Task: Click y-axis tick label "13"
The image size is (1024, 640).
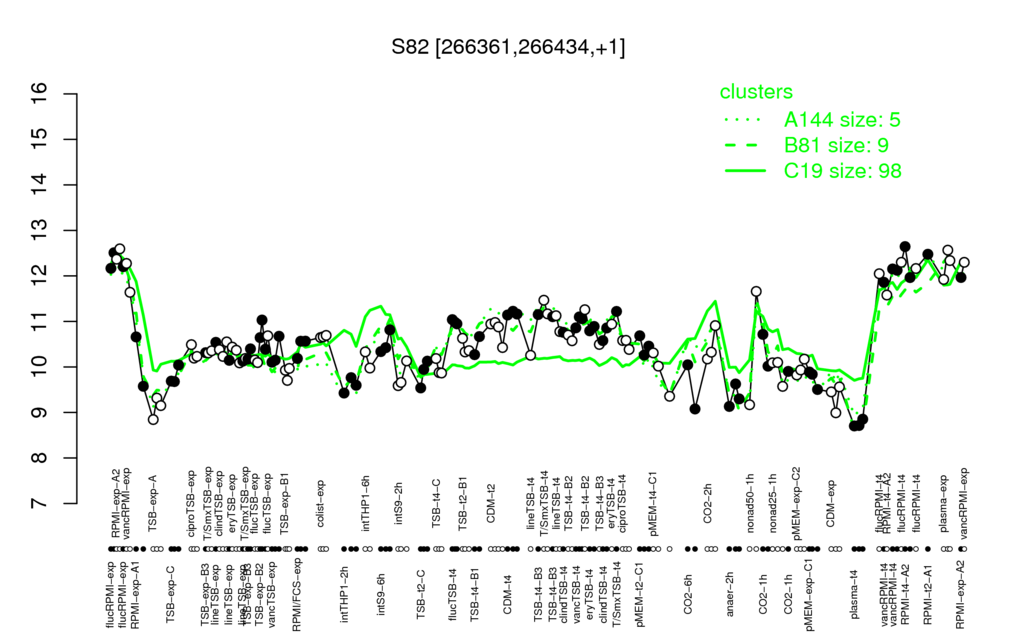Action: coord(40,231)
